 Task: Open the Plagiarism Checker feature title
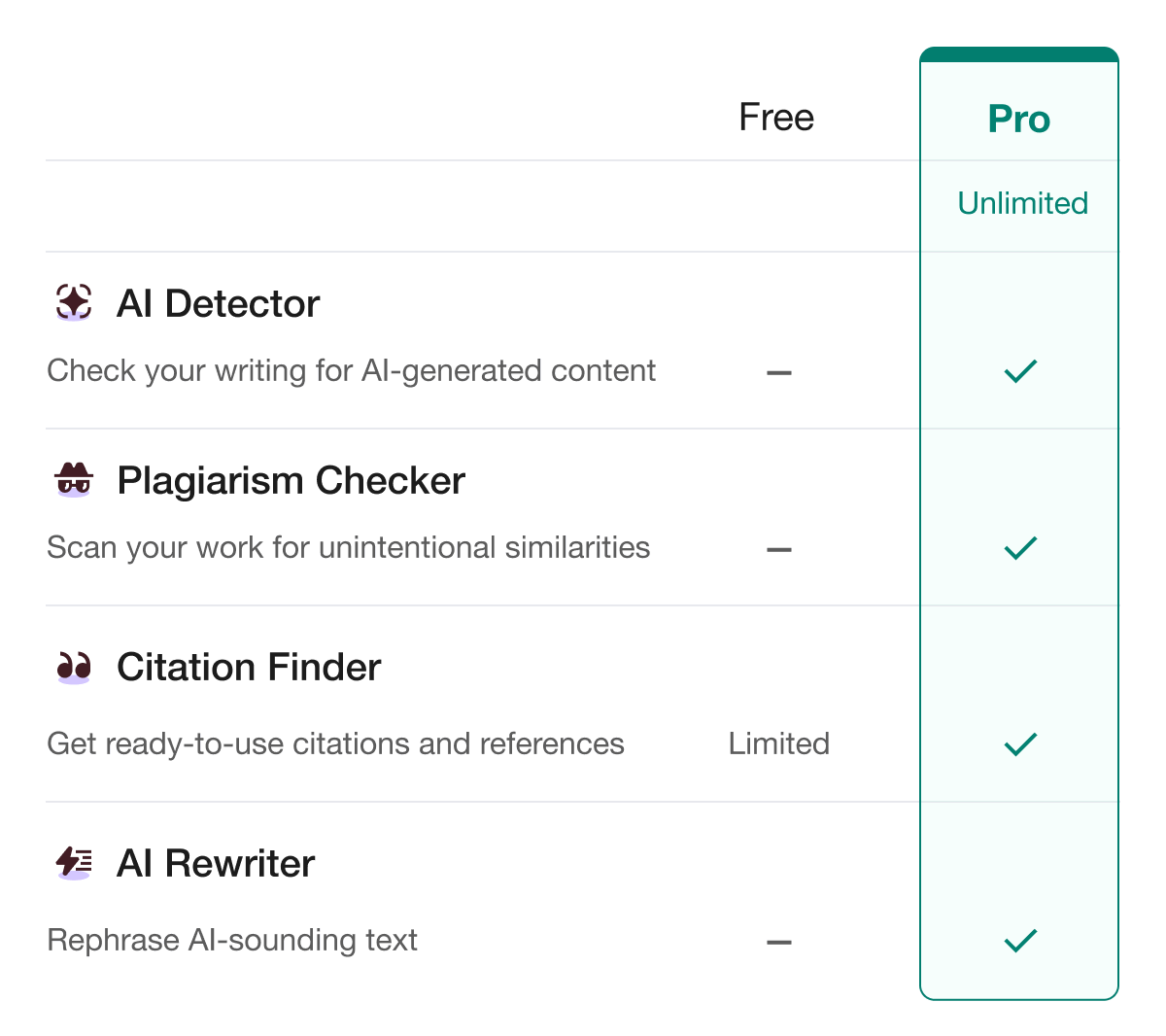pos(291,480)
